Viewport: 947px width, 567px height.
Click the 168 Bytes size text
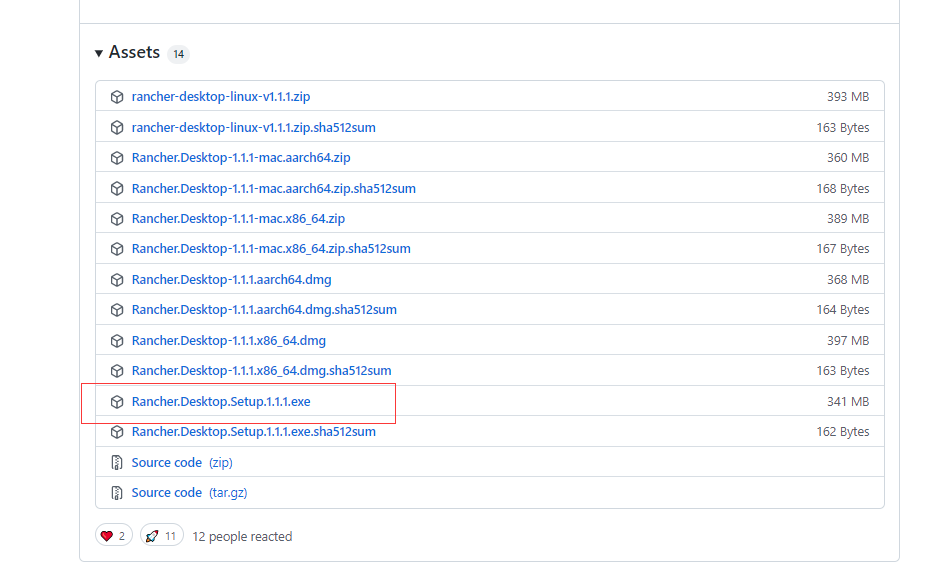pos(843,188)
